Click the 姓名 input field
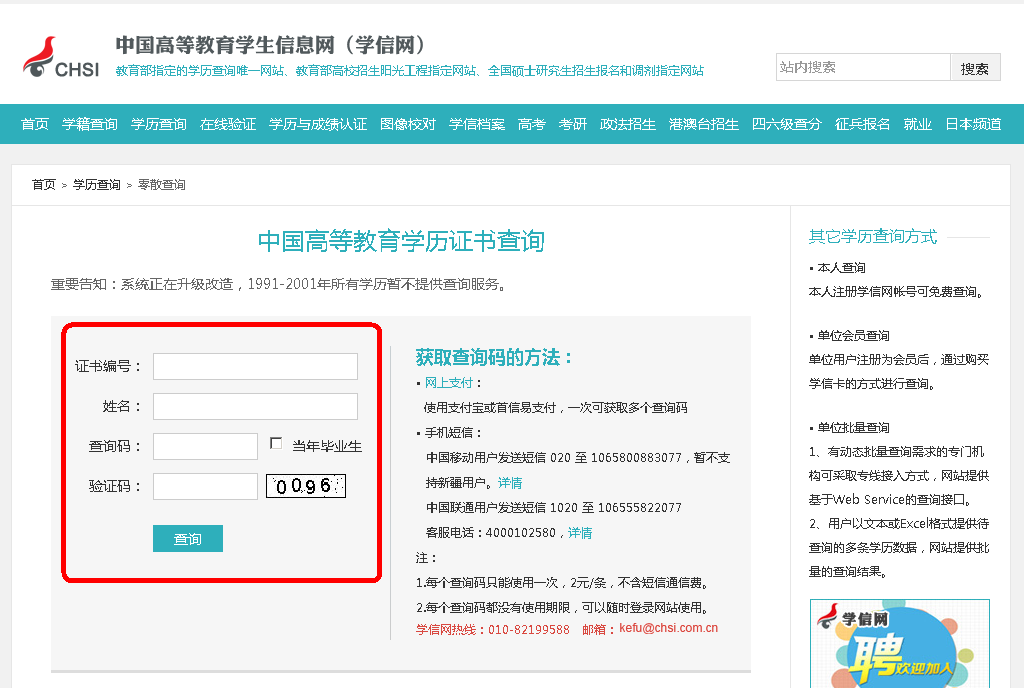 255,407
